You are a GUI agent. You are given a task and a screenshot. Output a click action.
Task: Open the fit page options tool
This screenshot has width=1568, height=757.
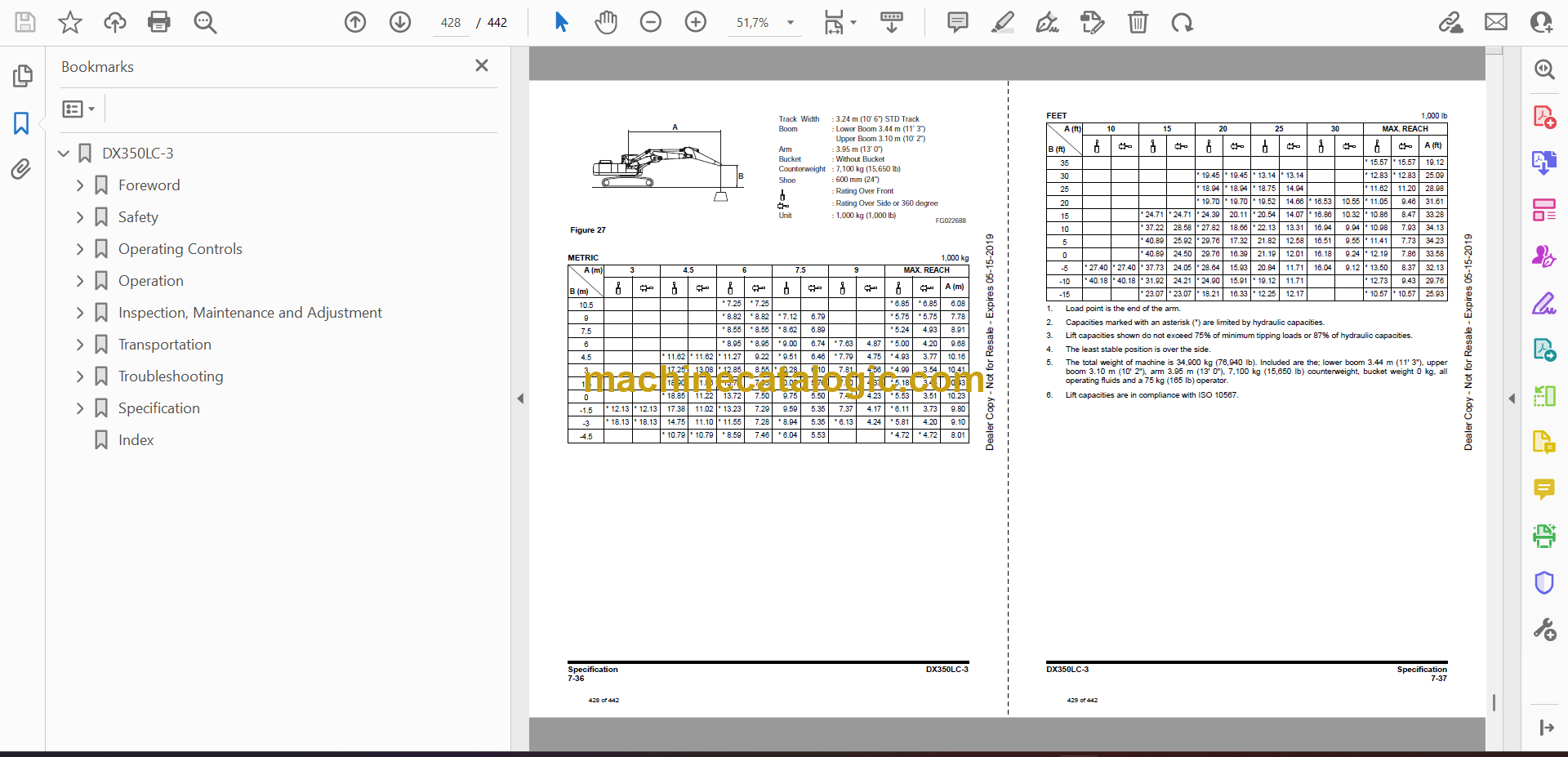coord(840,22)
